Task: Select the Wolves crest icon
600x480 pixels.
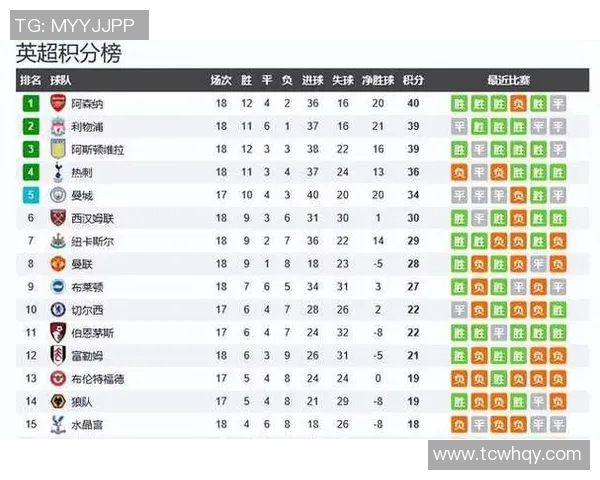Action: 58,401
